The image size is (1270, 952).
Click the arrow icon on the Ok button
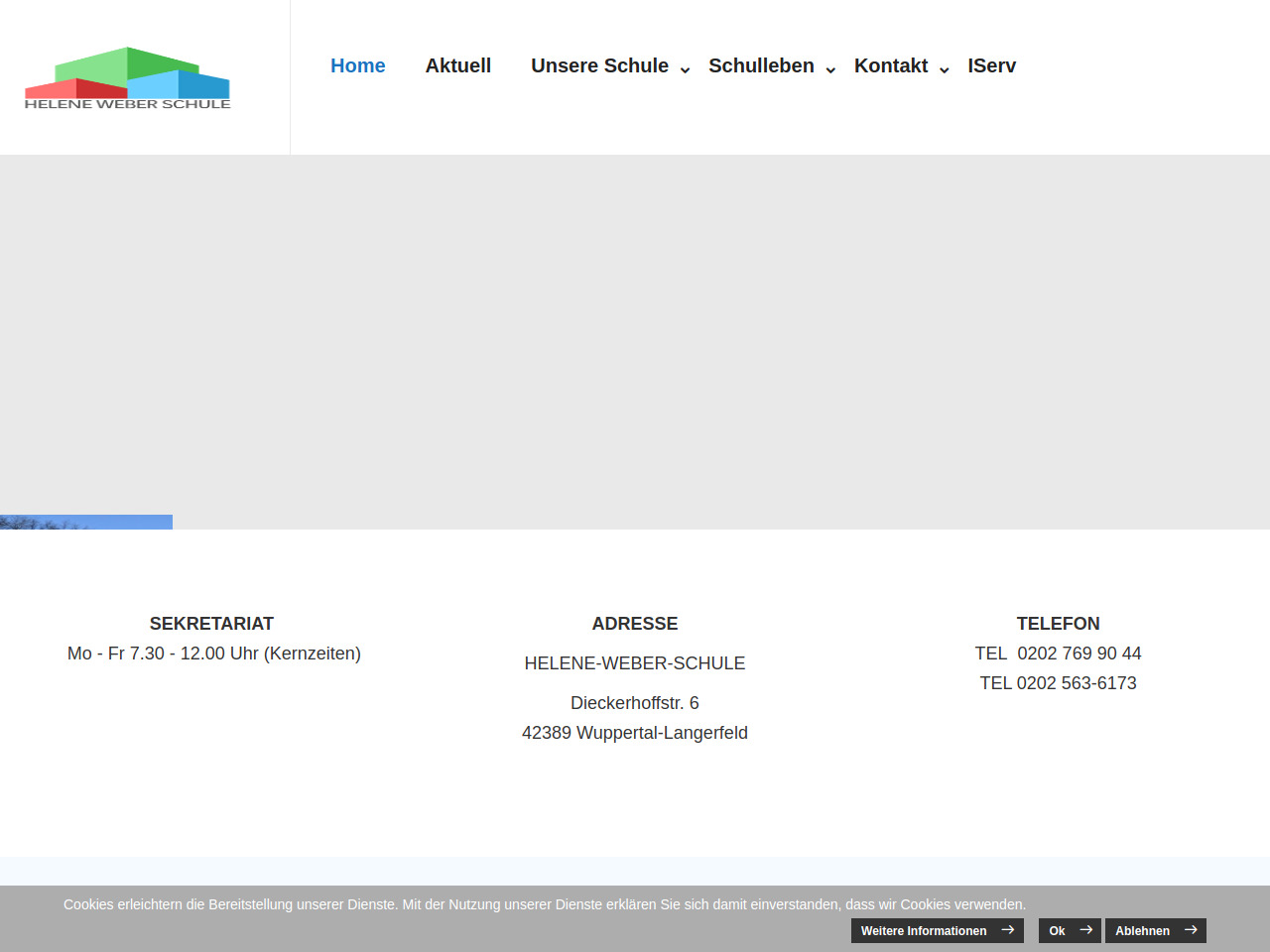(x=1085, y=930)
